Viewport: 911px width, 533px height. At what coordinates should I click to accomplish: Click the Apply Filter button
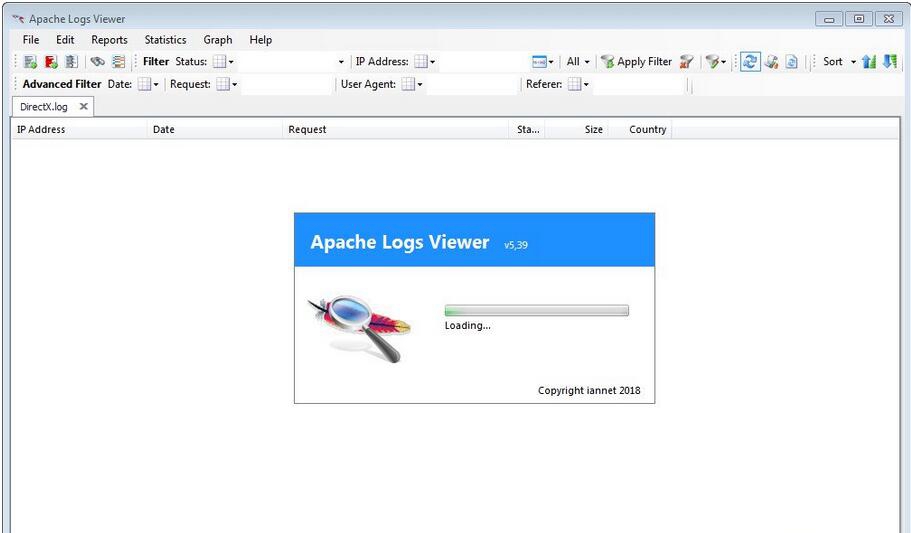pyautogui.click(x=636, y=62)
